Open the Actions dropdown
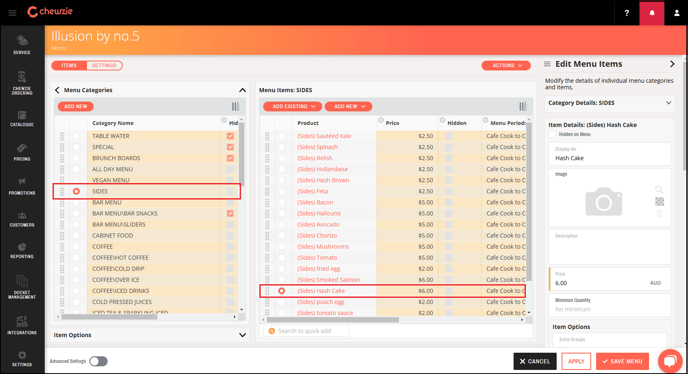688x374 pixels. (x=506, y=65)
